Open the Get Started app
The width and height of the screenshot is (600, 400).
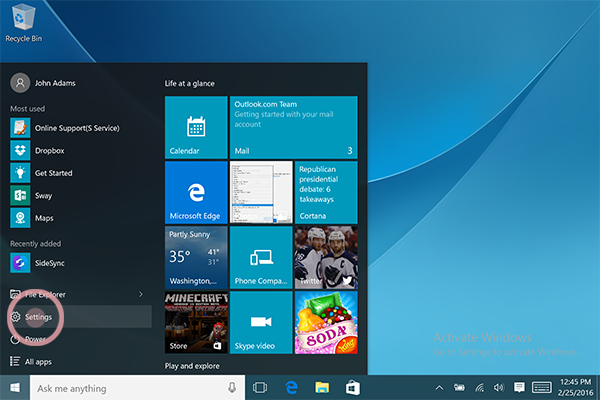[x=80, y=173]
